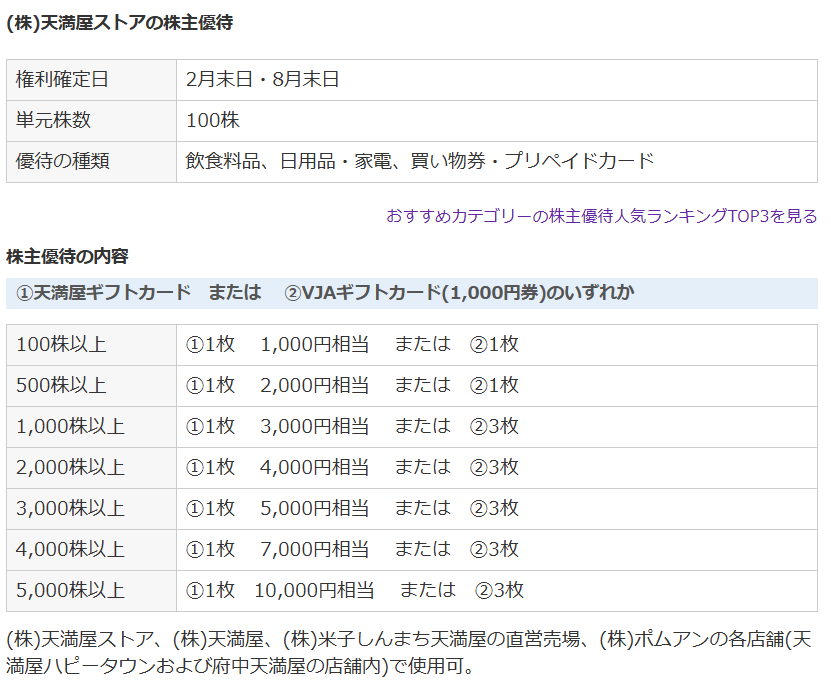Click the 100株以上 row label

pyautogui.click(x=91, y=344)
